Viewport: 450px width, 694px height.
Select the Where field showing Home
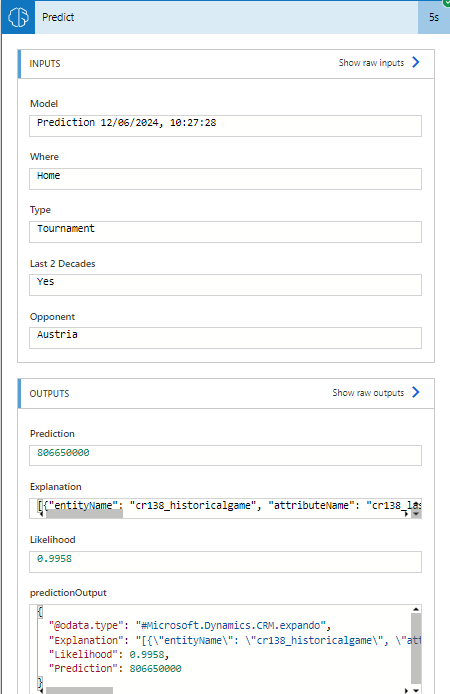pos(225,179)
